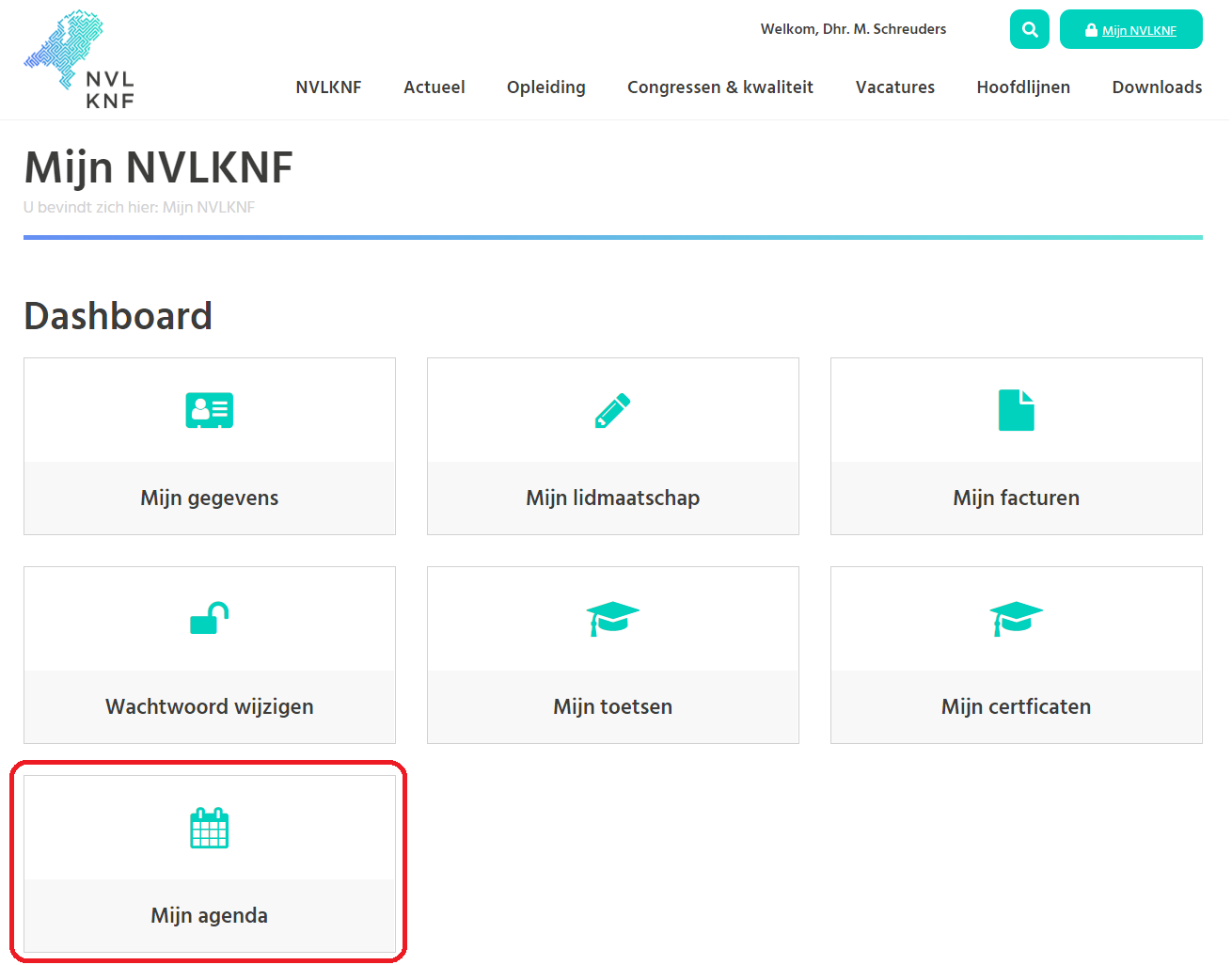Viewport: 1232px width, 965px height.
Task: Open the Mijn gegevens label
Action: [x=210, y=498]
